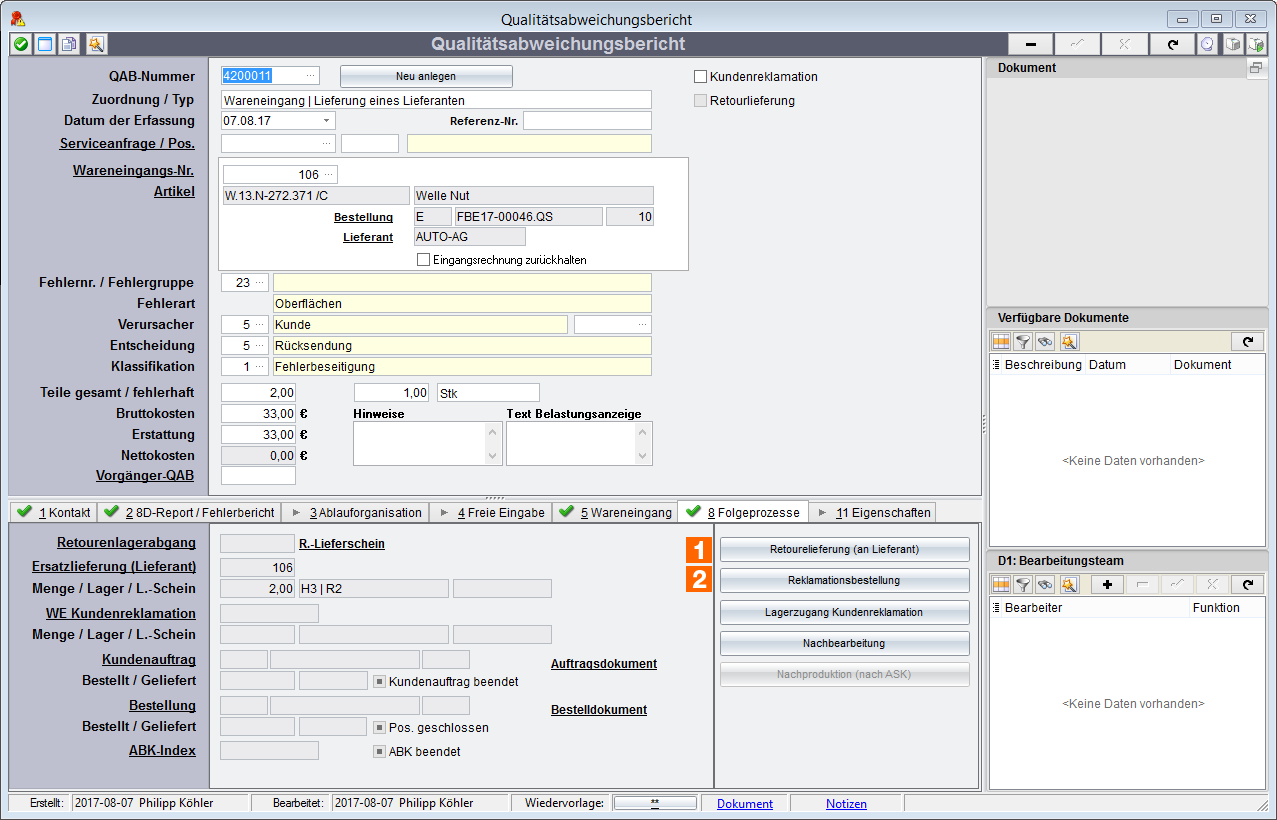The width and height of the screenshot is (1277, 820).
Task: Open Serviceanfrage lookup ellipsis button
Action: pos(326,143)
